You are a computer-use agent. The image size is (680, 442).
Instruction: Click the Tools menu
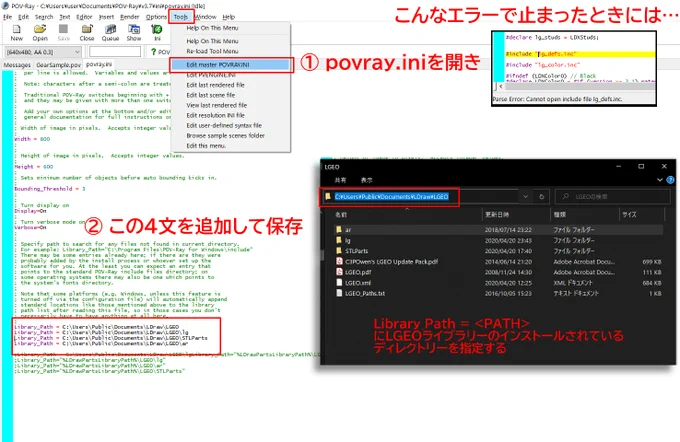coord(181,17)
